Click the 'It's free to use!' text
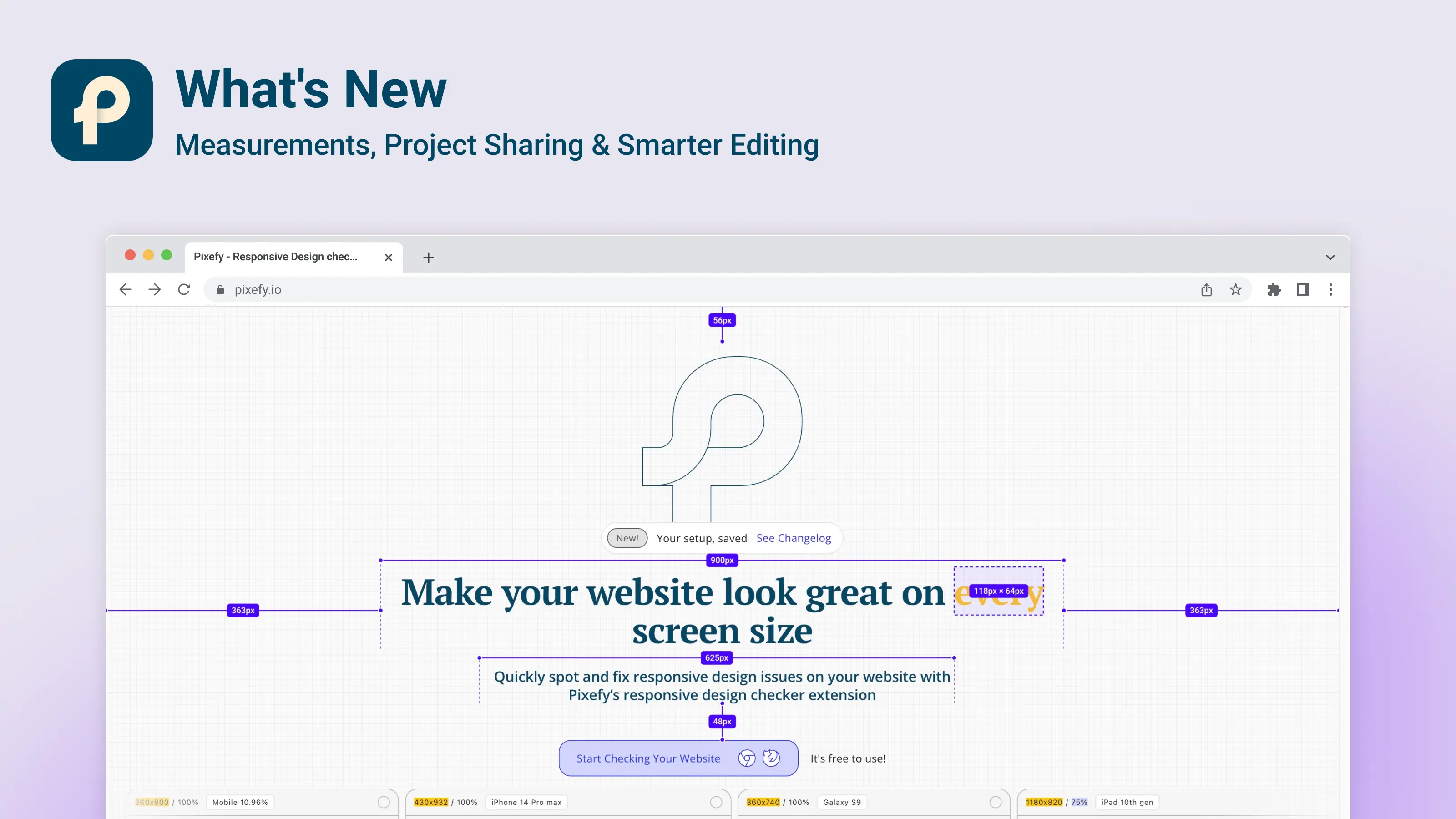This screenshot has width=1456, height=819. (x=848, y=758)
